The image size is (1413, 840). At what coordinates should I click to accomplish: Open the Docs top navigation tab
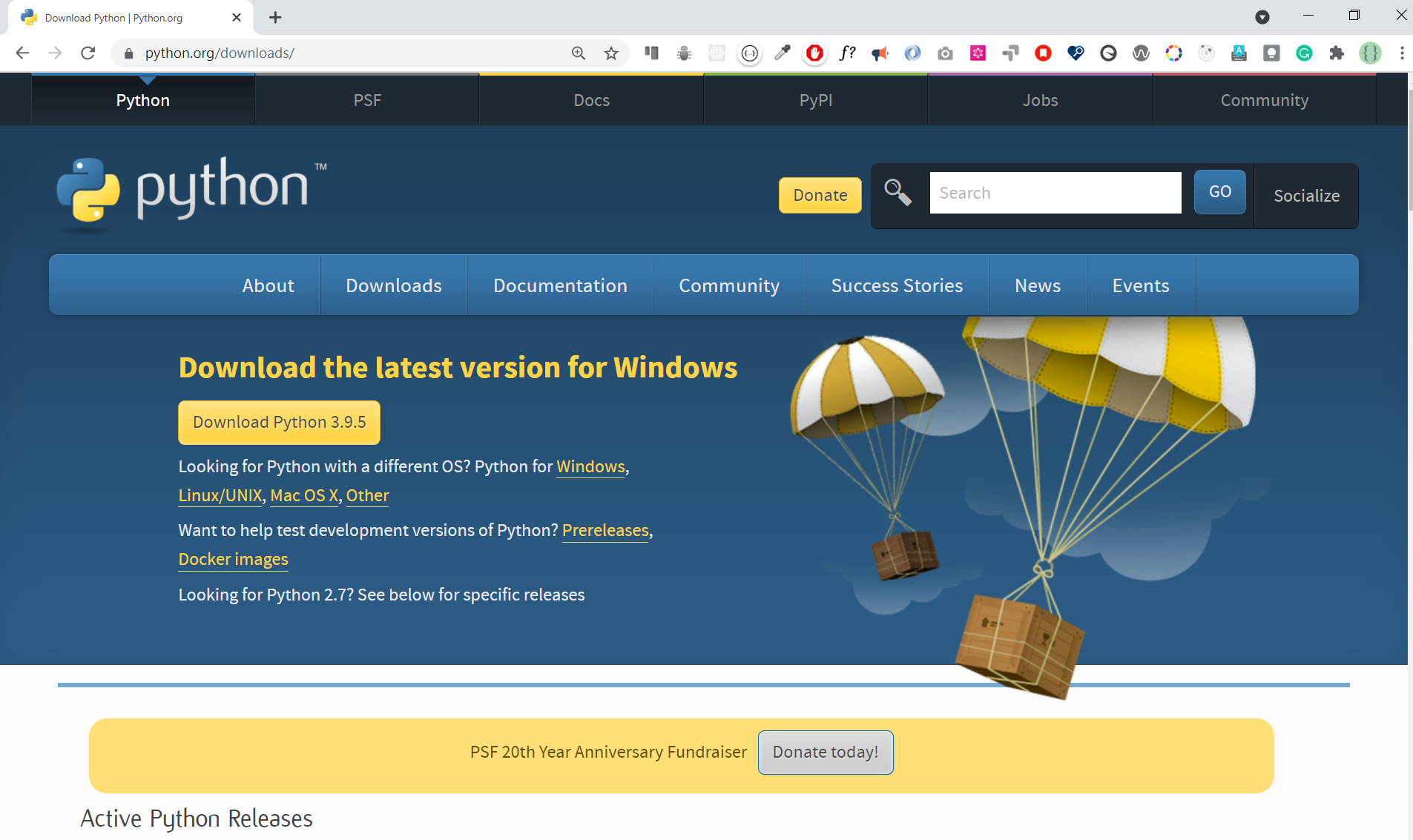592,100
